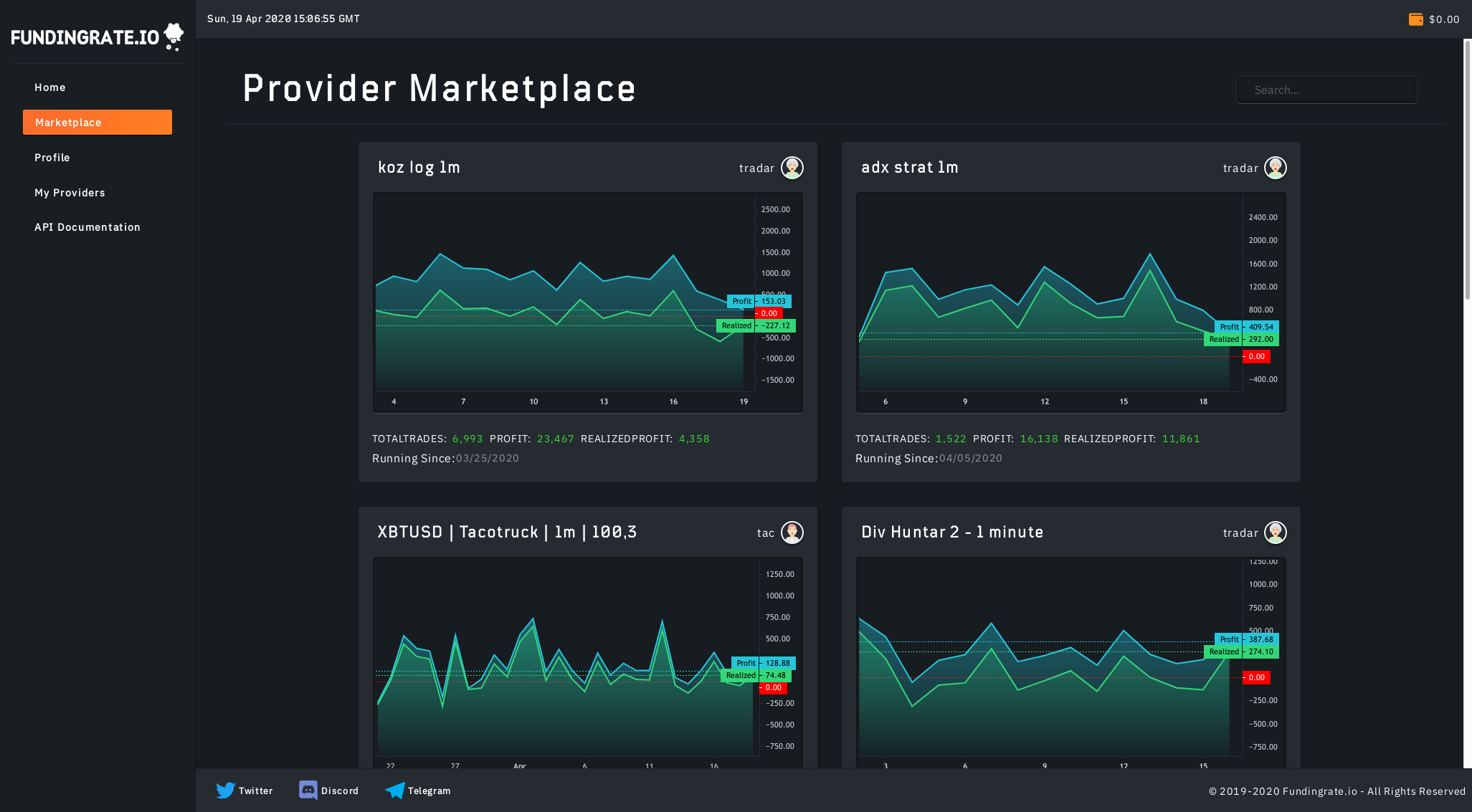This screenshot has height=812, width=1472.
Task: Open the Discord icon in footer
Action: (308, 790)
